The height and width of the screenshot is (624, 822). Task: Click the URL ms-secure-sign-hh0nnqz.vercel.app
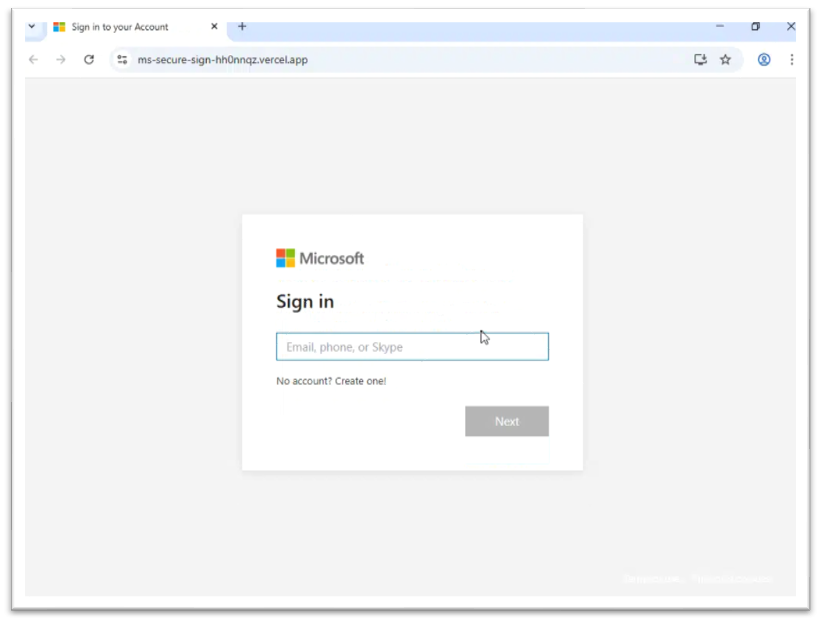pos(223,60)
